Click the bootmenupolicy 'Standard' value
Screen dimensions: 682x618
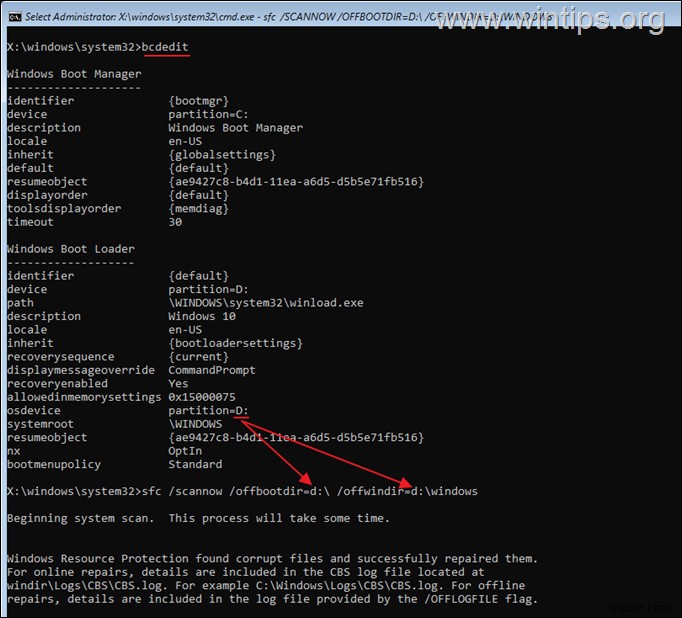tap(195, 464)
